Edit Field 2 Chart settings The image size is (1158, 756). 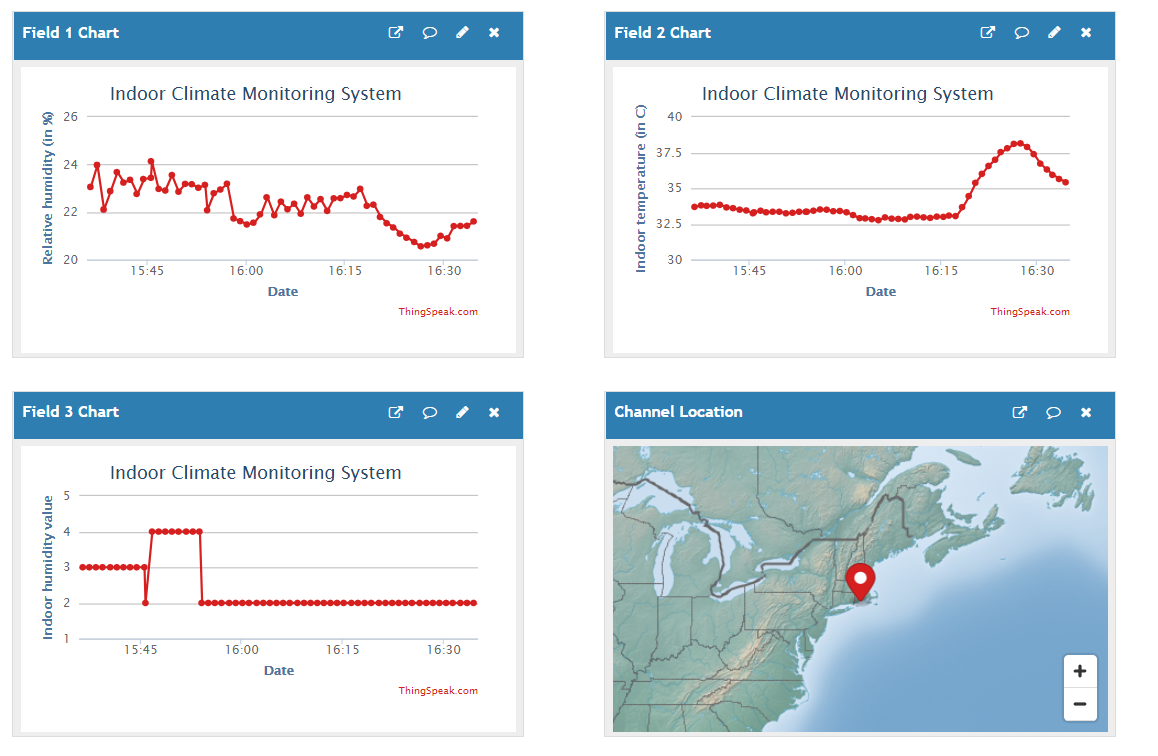1054,32
